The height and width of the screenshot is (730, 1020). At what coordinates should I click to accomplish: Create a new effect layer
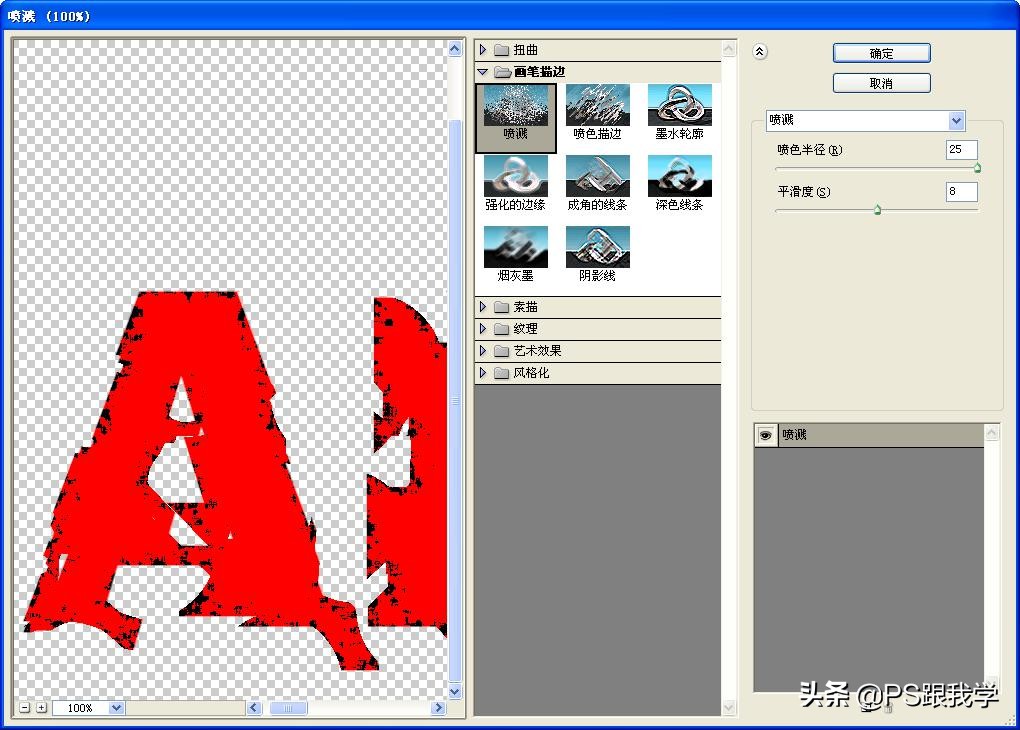point(866,706)
